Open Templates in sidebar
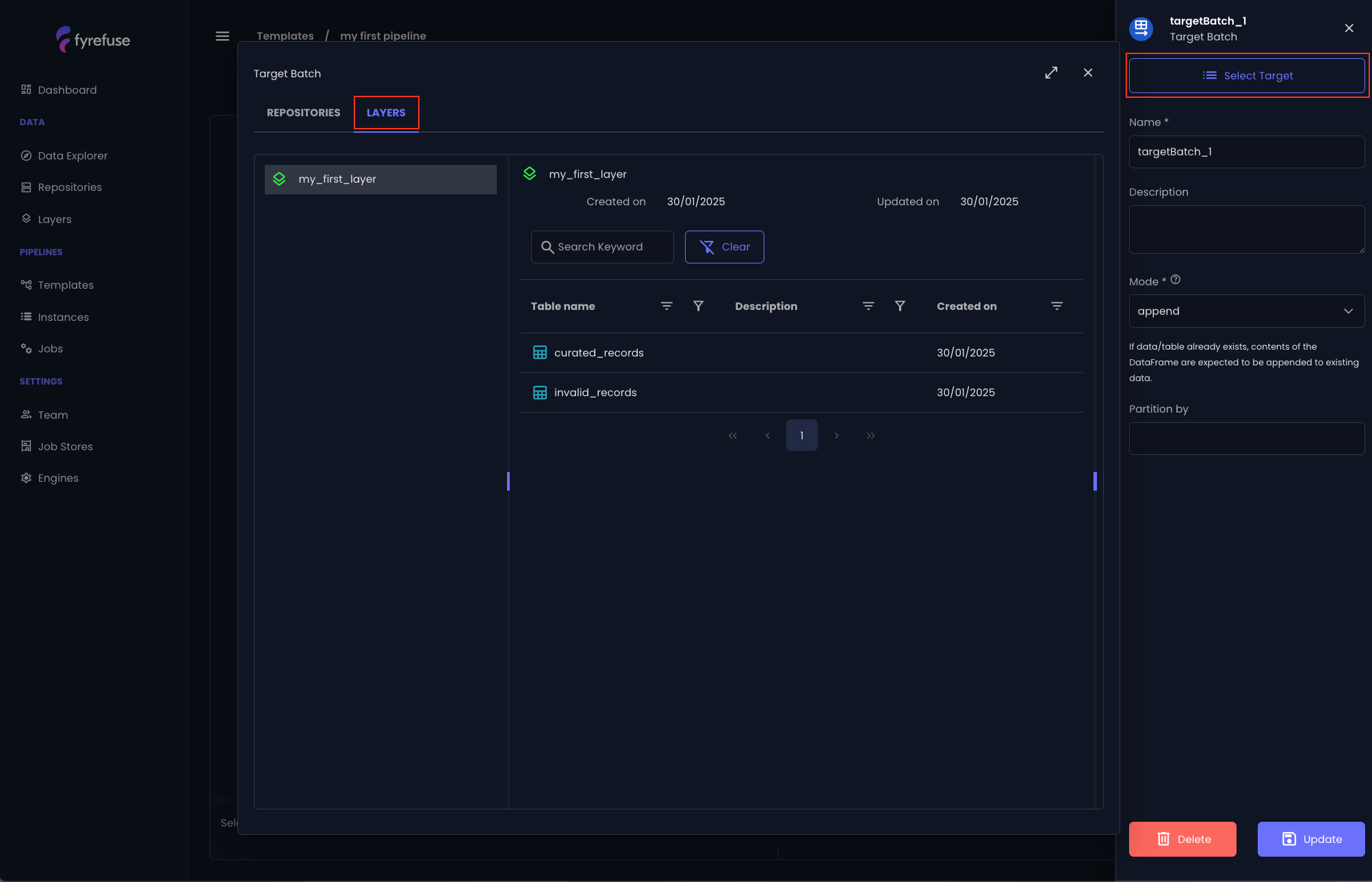The height and width of the screenshot is (882, 1372). [57, 285]
